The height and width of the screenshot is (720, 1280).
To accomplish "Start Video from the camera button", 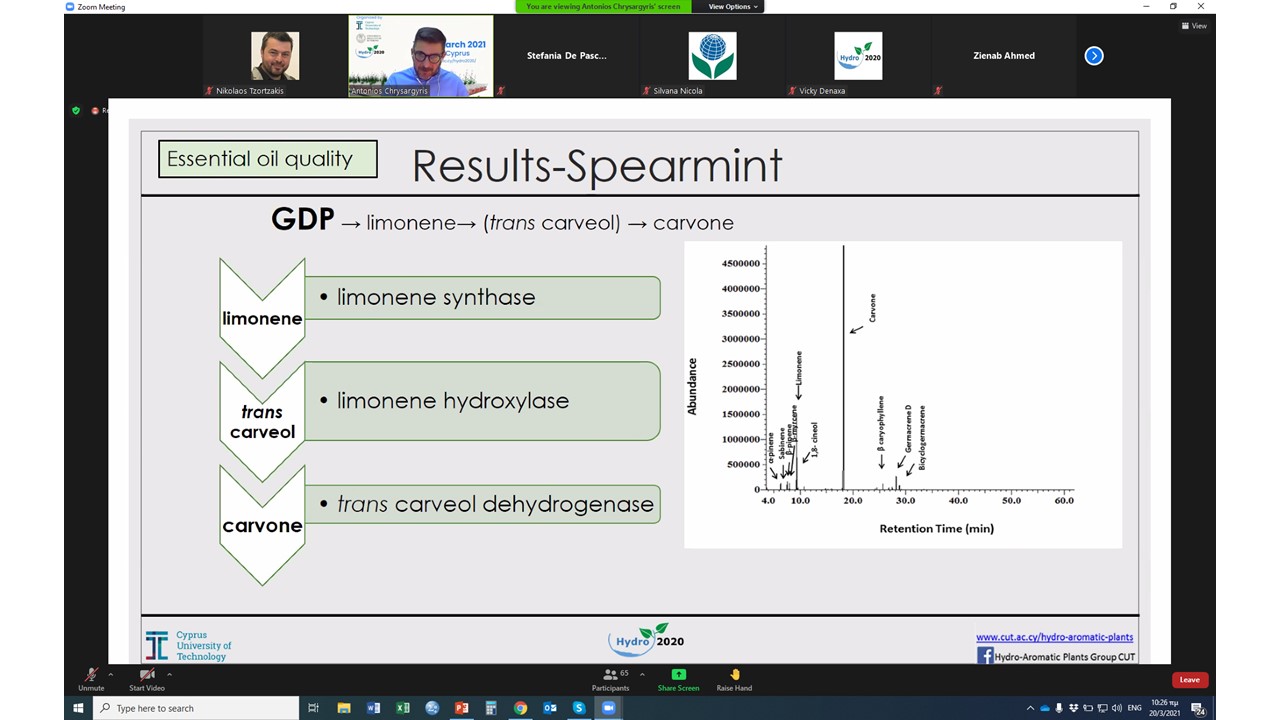I will pos(147,677).
